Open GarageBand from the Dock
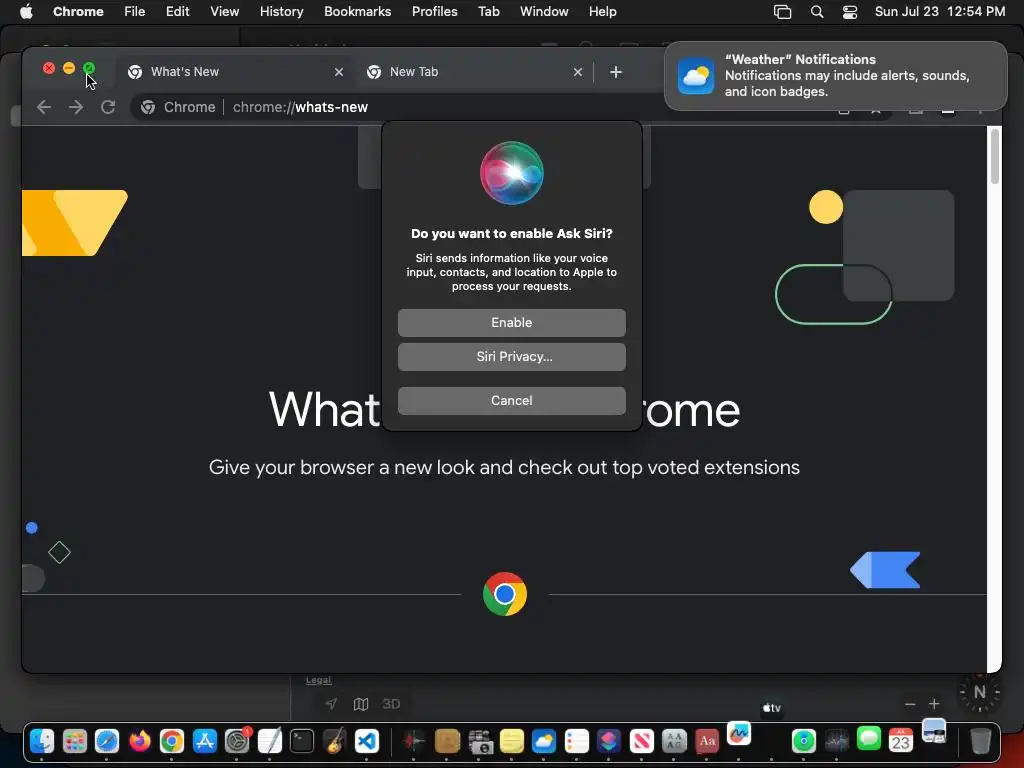This screenshot has width=1024, height=768. coord(334,741)
